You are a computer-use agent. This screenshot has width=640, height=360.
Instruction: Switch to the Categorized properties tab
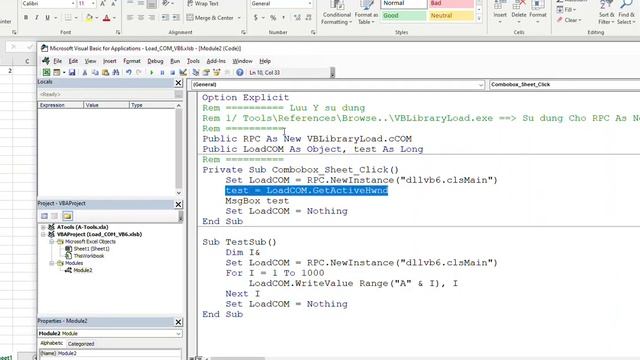click(81, 344)
